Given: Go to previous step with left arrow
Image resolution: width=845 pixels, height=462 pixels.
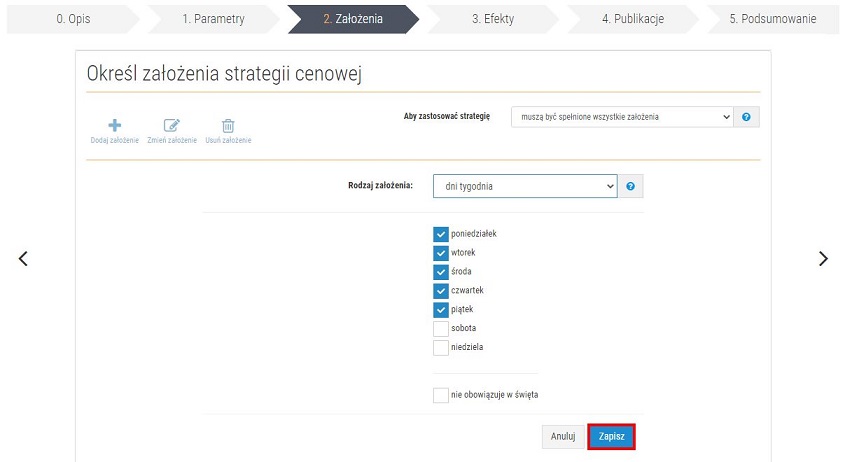Looking at the screenshot, I should point(23,259).
